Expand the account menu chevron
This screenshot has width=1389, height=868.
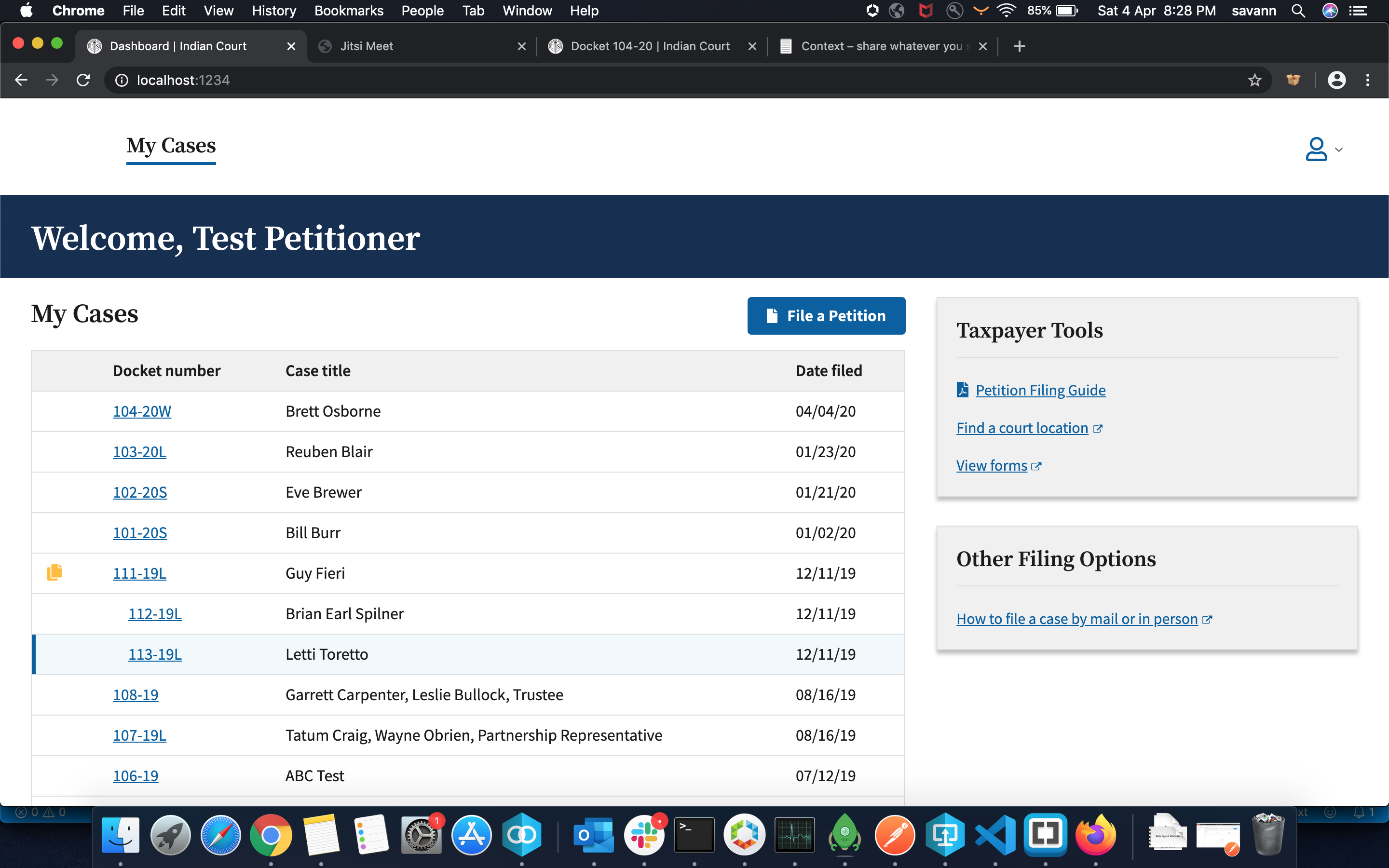pyautogui.click(x=1338, y=150)
